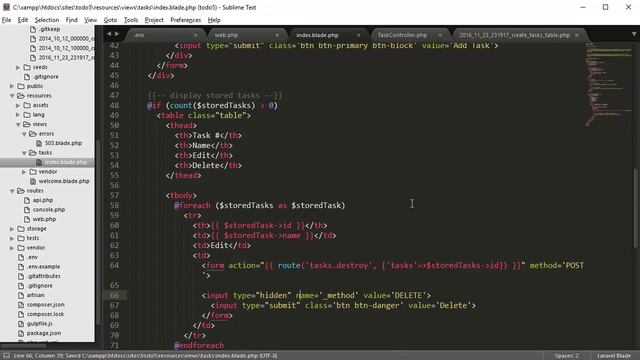Toggle the side bar panel switcher icon

(x=7, y=356)
